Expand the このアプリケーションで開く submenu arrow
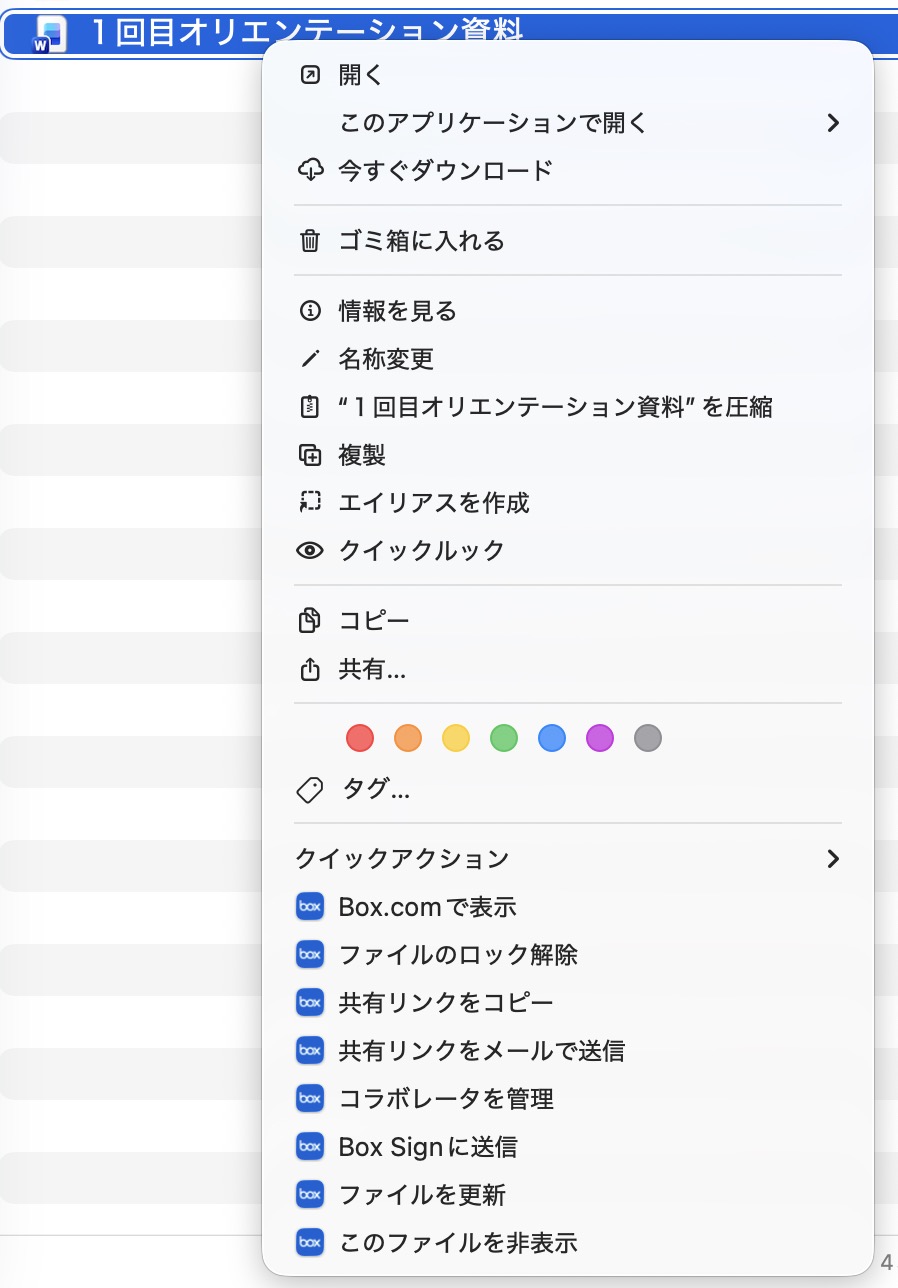This screenshot has height=1288, width=898. 832,123
